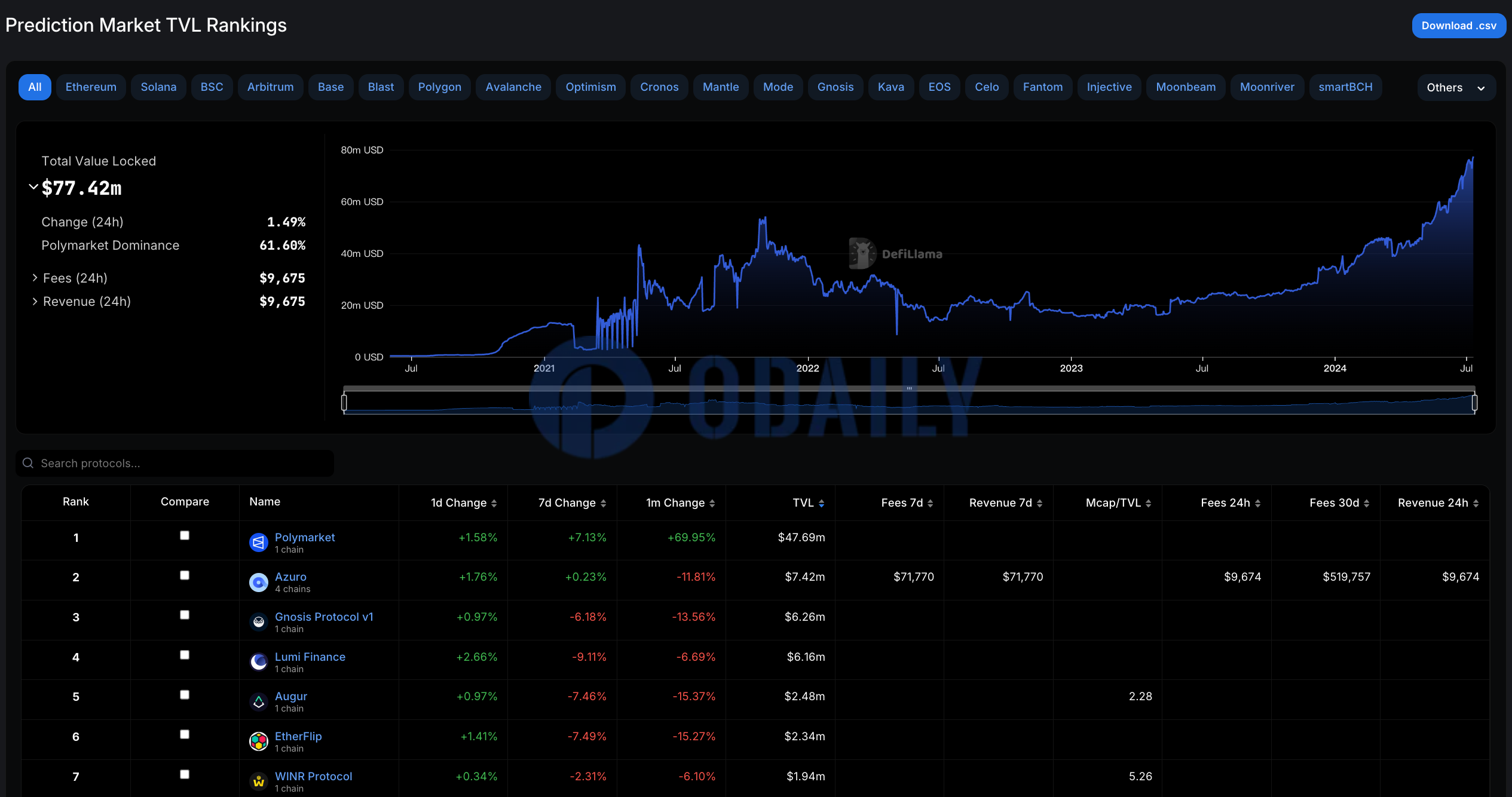Tick compare checkbox for Lumi Finance
The height and width of the screenshot is (797, 1512).
tap(185, 655)
